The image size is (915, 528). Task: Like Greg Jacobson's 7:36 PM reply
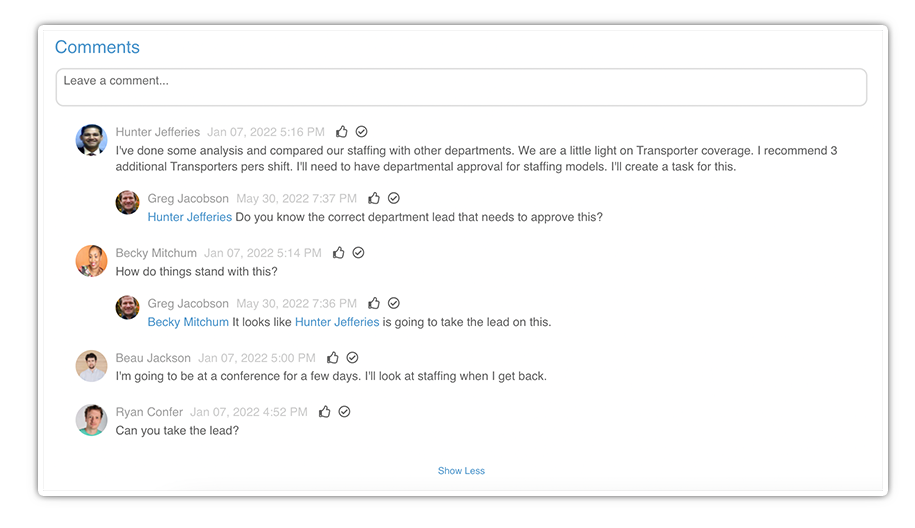coord(374,303)
